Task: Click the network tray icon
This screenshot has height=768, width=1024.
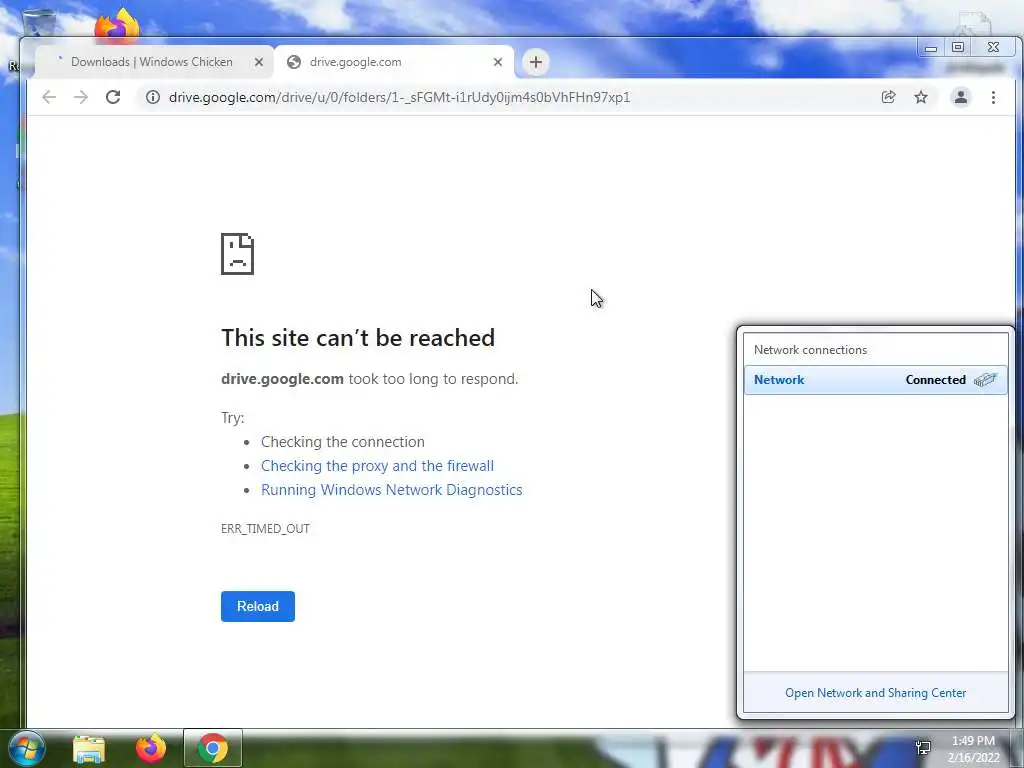Action: pos(923,748)
